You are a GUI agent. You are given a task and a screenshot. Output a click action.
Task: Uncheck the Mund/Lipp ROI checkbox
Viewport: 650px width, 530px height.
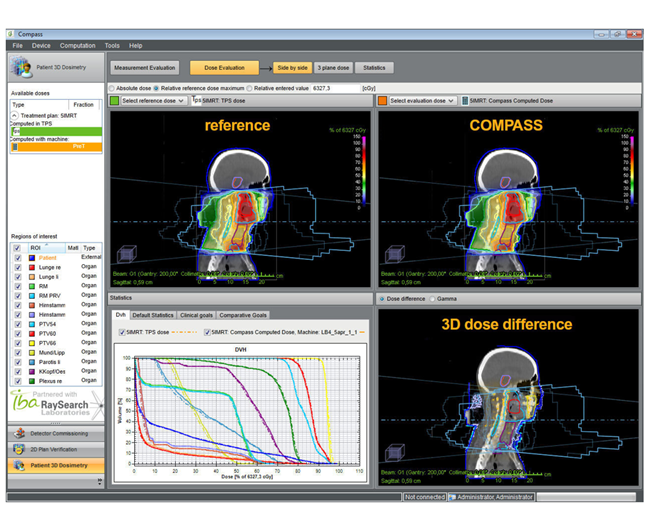[x=18, y=353]
